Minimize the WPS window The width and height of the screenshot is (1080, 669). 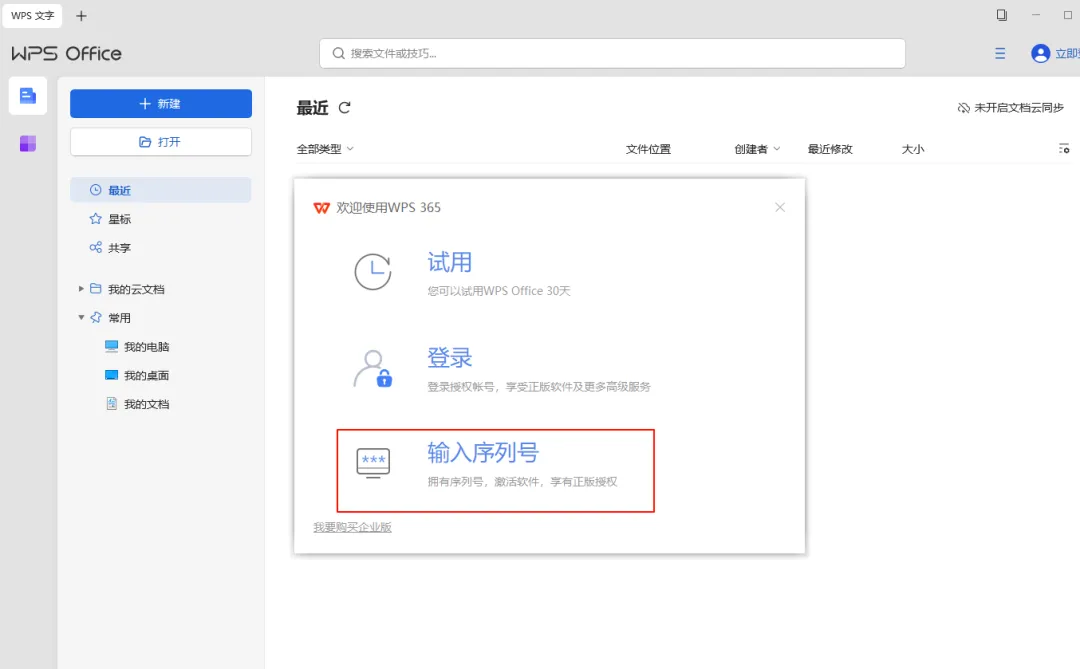click(x=1036, y=15)
